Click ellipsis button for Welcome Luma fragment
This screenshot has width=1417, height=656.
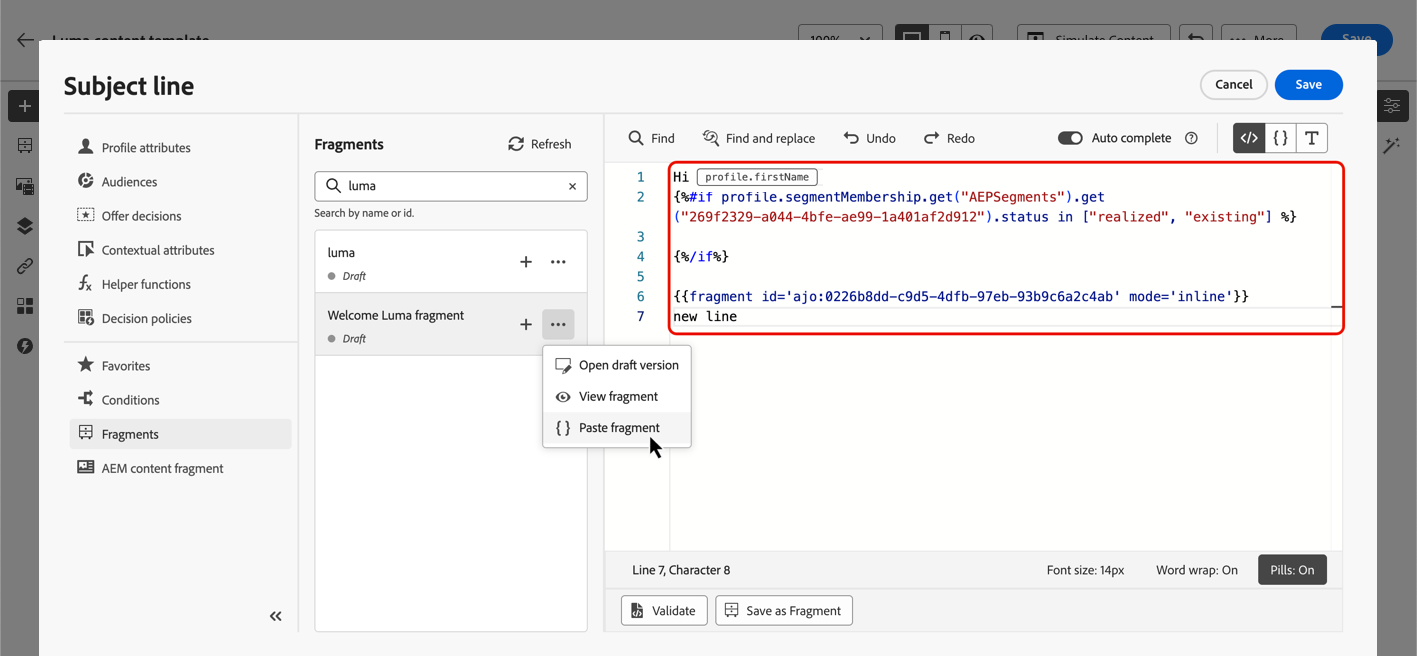558,324
